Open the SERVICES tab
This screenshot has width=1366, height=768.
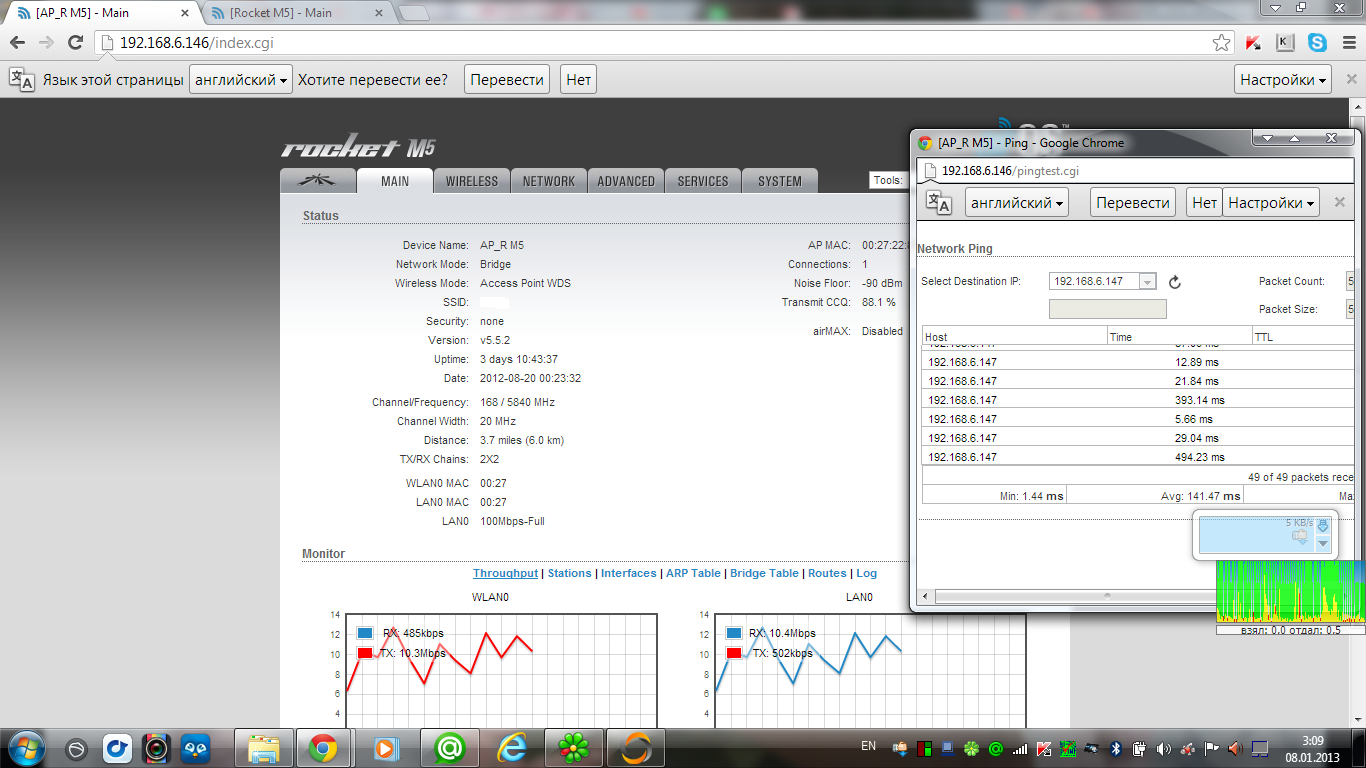703,181
